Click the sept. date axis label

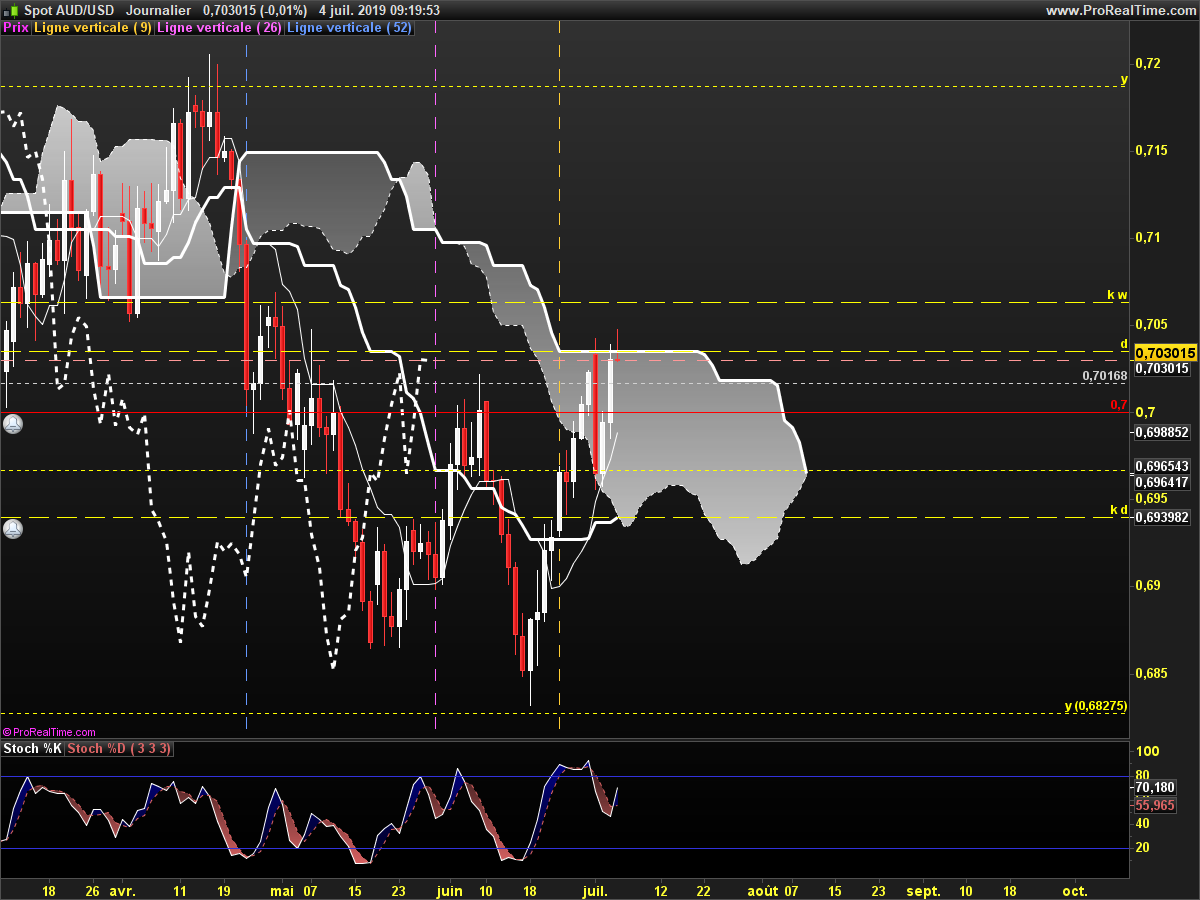click(x=924, y=890)
